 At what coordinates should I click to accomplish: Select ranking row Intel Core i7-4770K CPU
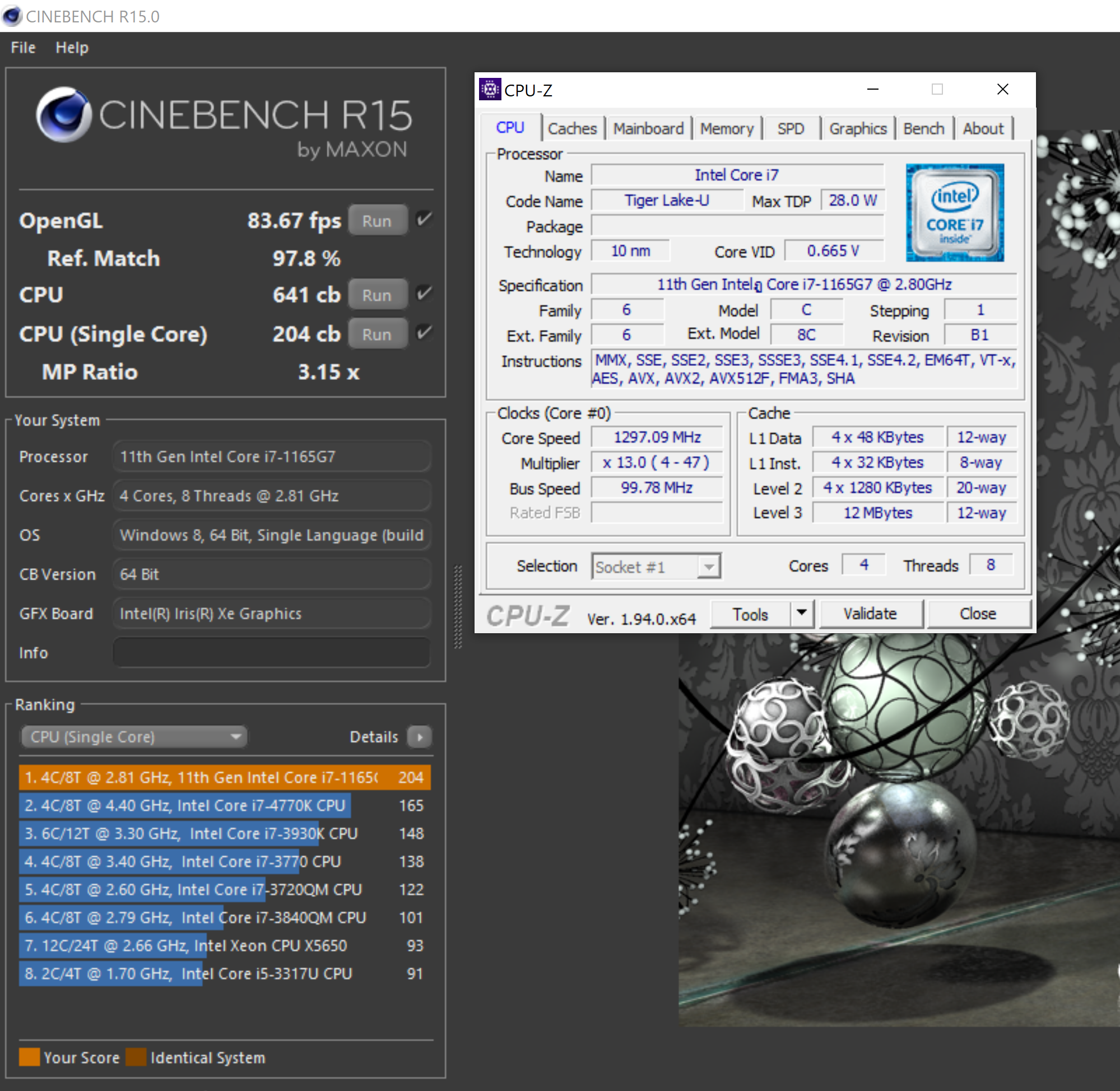pyautogui.click(x=225, y=806)
